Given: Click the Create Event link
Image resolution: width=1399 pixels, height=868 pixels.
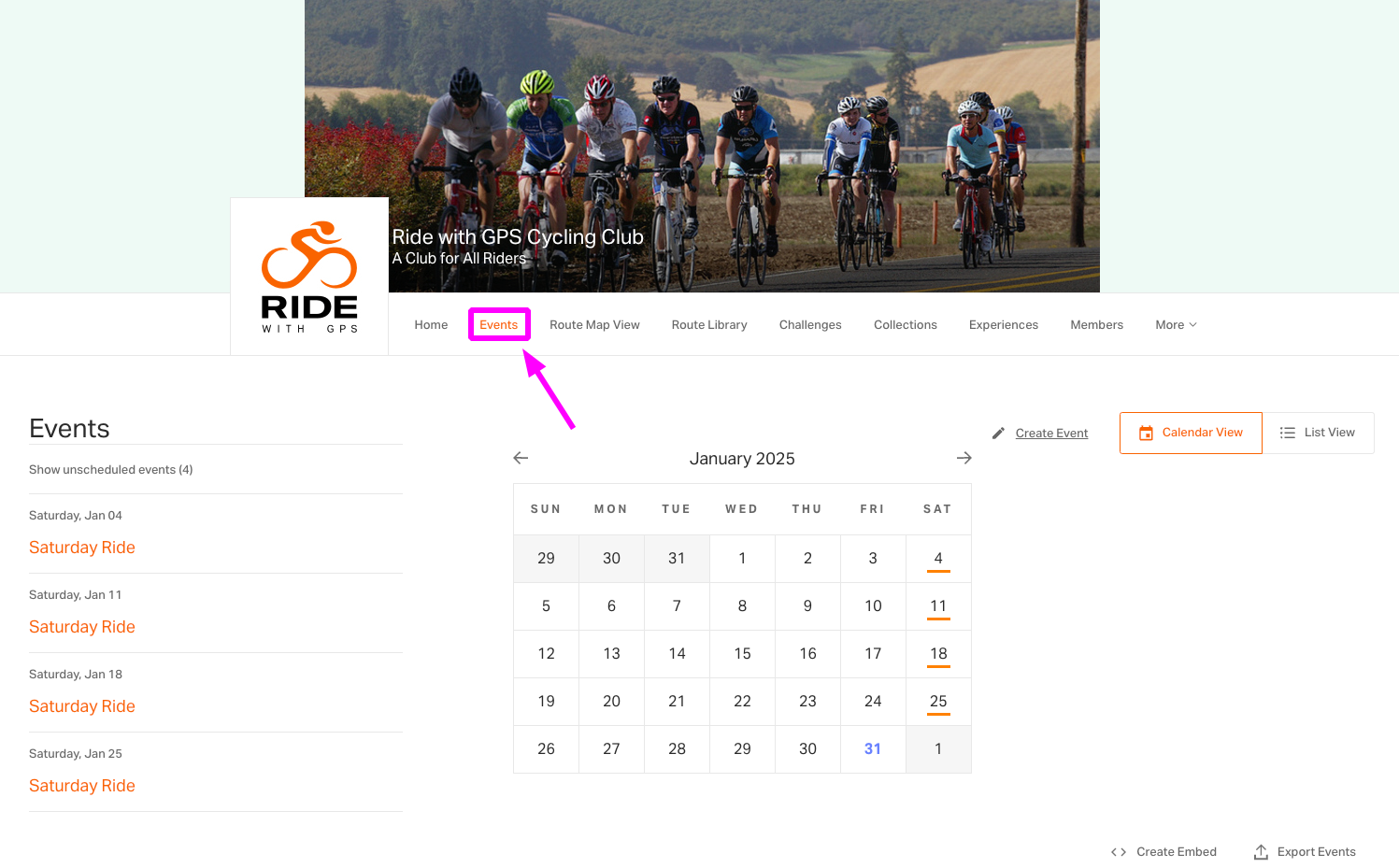Looking at the screenshot, I should 1051,434.
